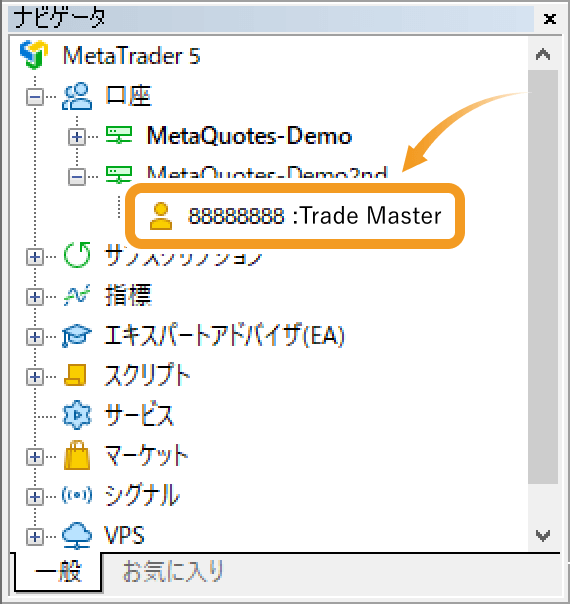Click the scrollbar up arrow
Viewport: 570px width, 604px height.
[x=543, y=54]
